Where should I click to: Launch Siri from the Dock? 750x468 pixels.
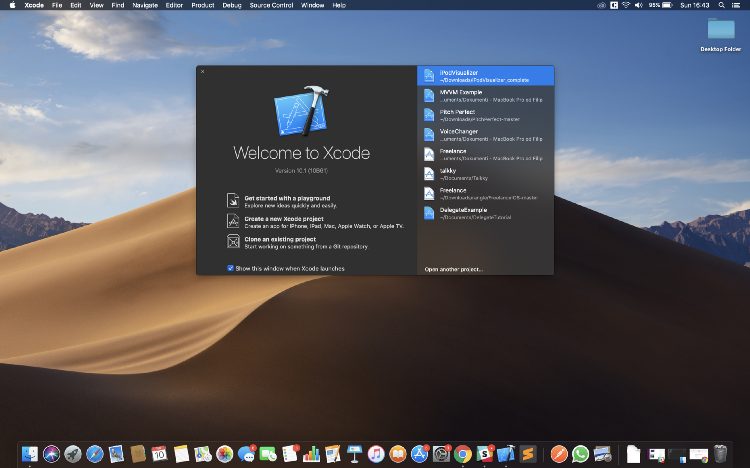click(x=51, y=454)
